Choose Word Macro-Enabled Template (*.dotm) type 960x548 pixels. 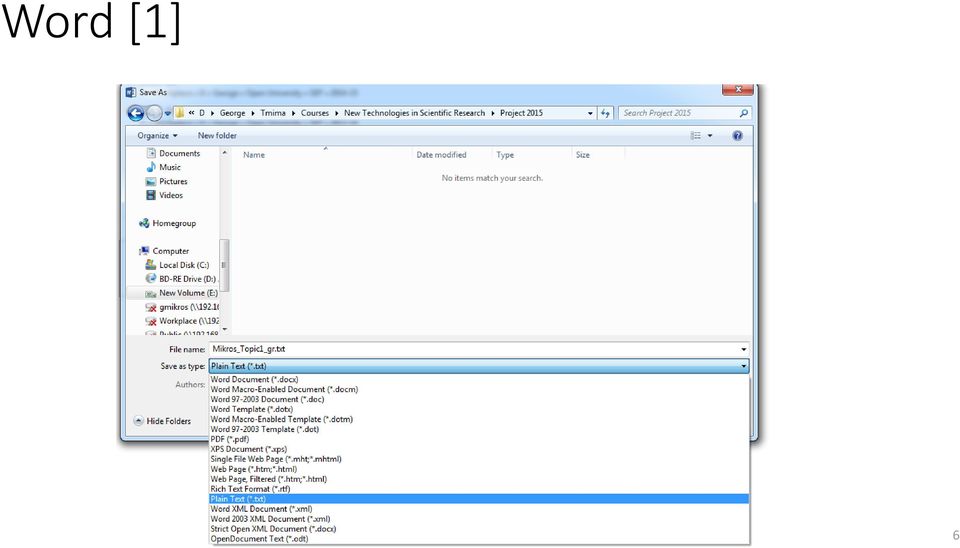tap(479, 419)
